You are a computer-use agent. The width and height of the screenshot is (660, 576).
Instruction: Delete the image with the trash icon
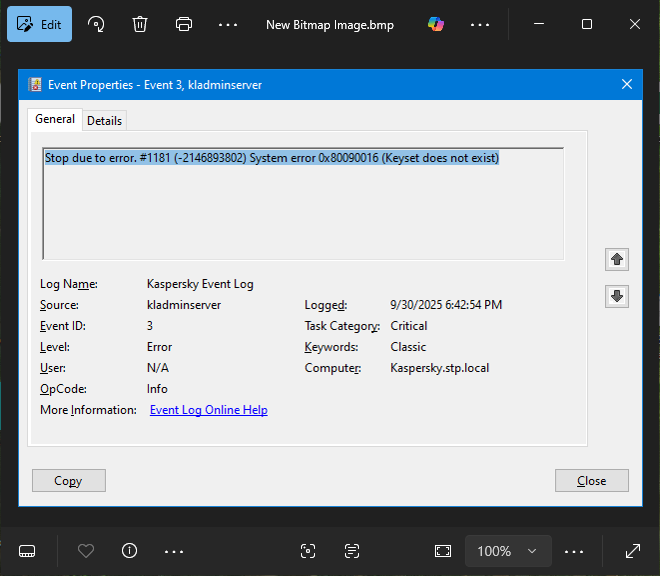(140, 24)
